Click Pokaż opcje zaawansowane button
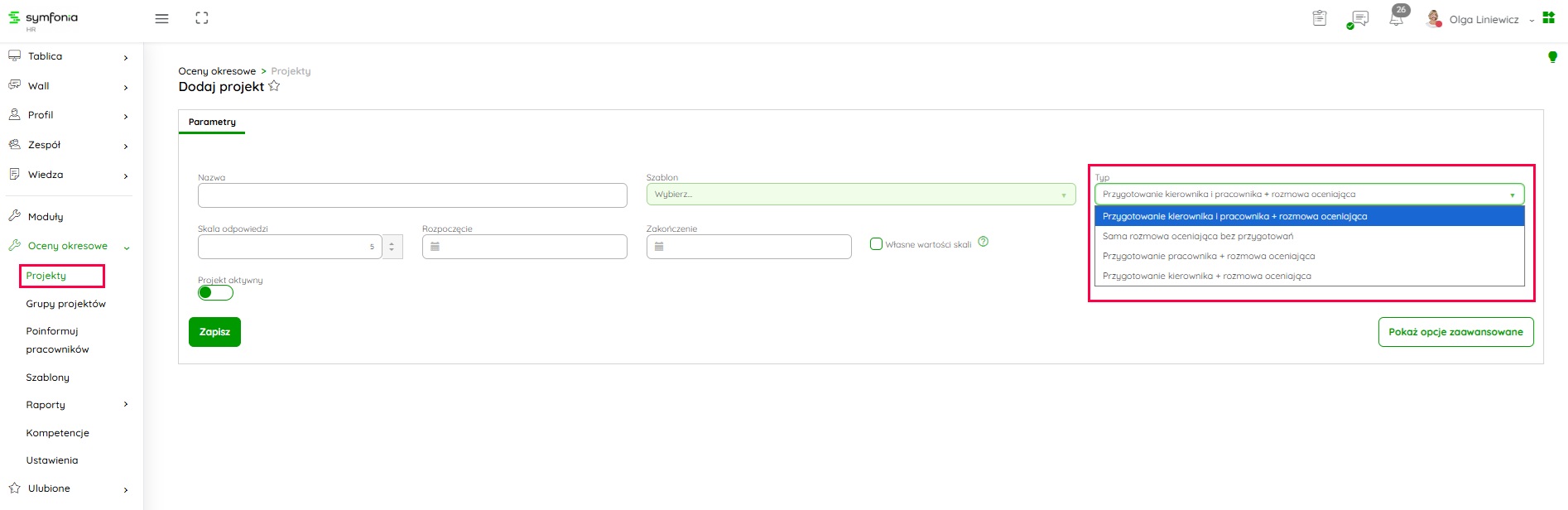Image resolution: width=1568 pixels, height=510 pixels. tap(1455, 332)
